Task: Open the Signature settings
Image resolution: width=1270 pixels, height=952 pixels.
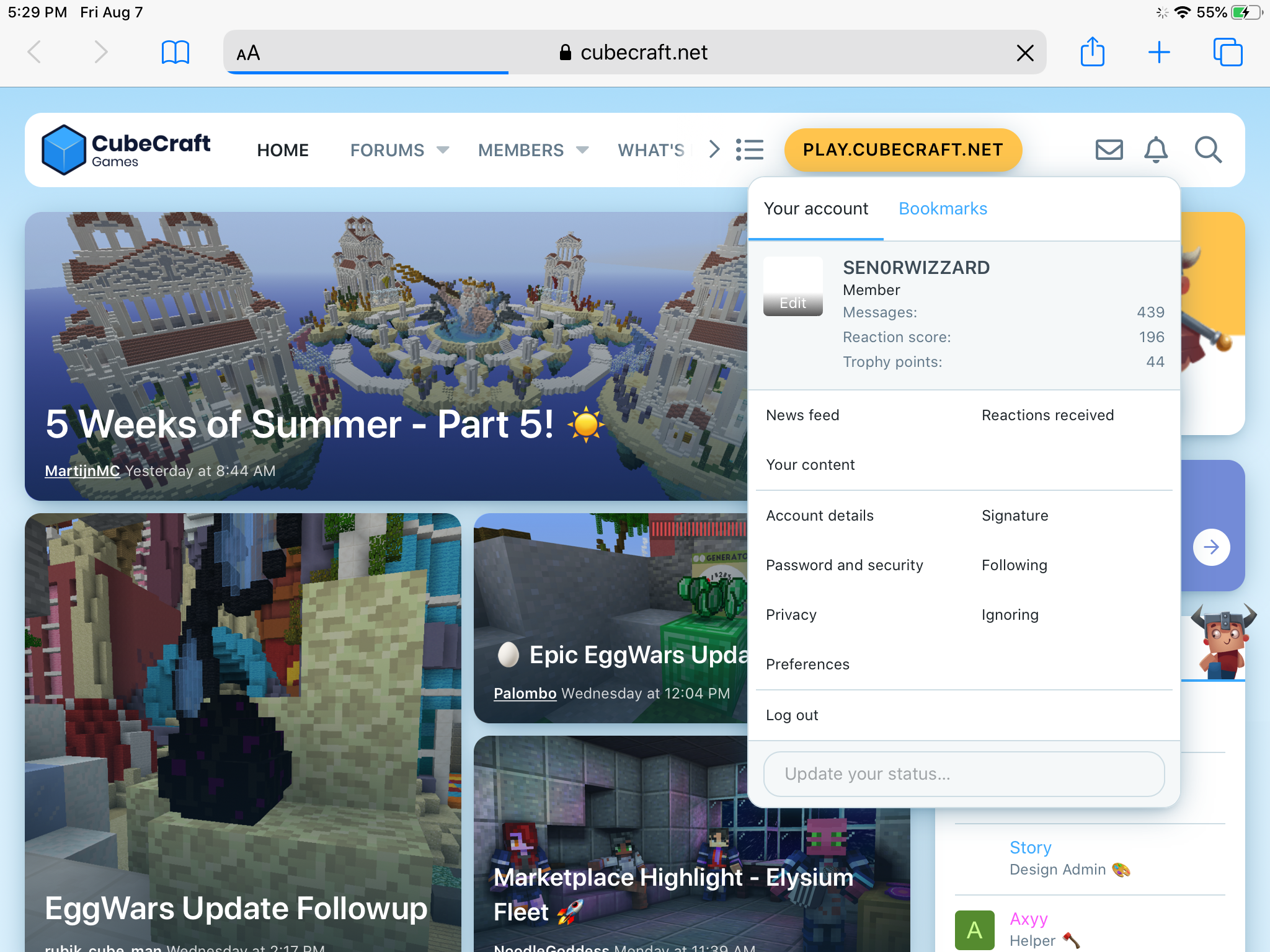Action: tap(1015, 516)
